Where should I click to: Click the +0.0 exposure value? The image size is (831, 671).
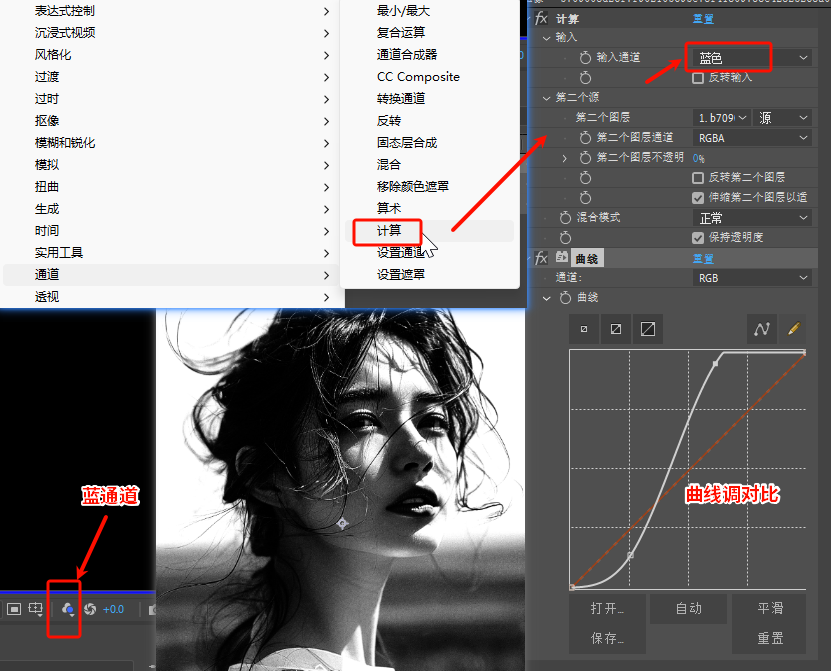[113, 610]
